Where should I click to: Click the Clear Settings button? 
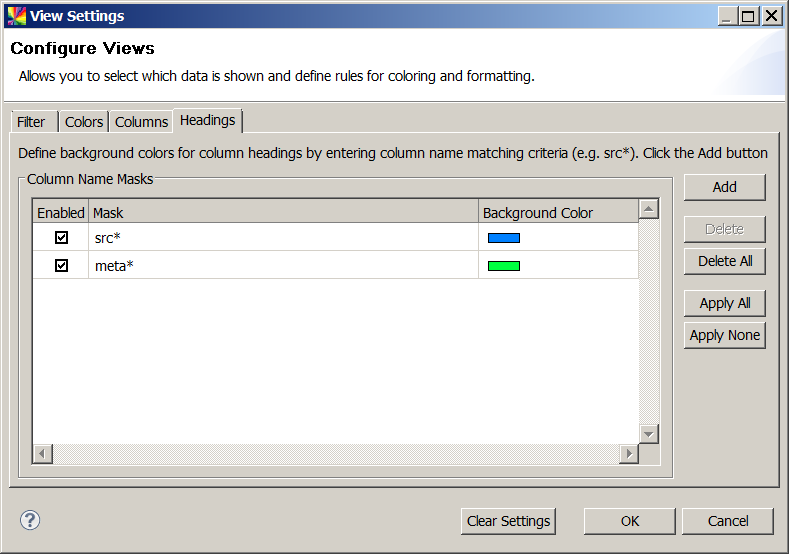pyautogui.click(x=509, y=521)
